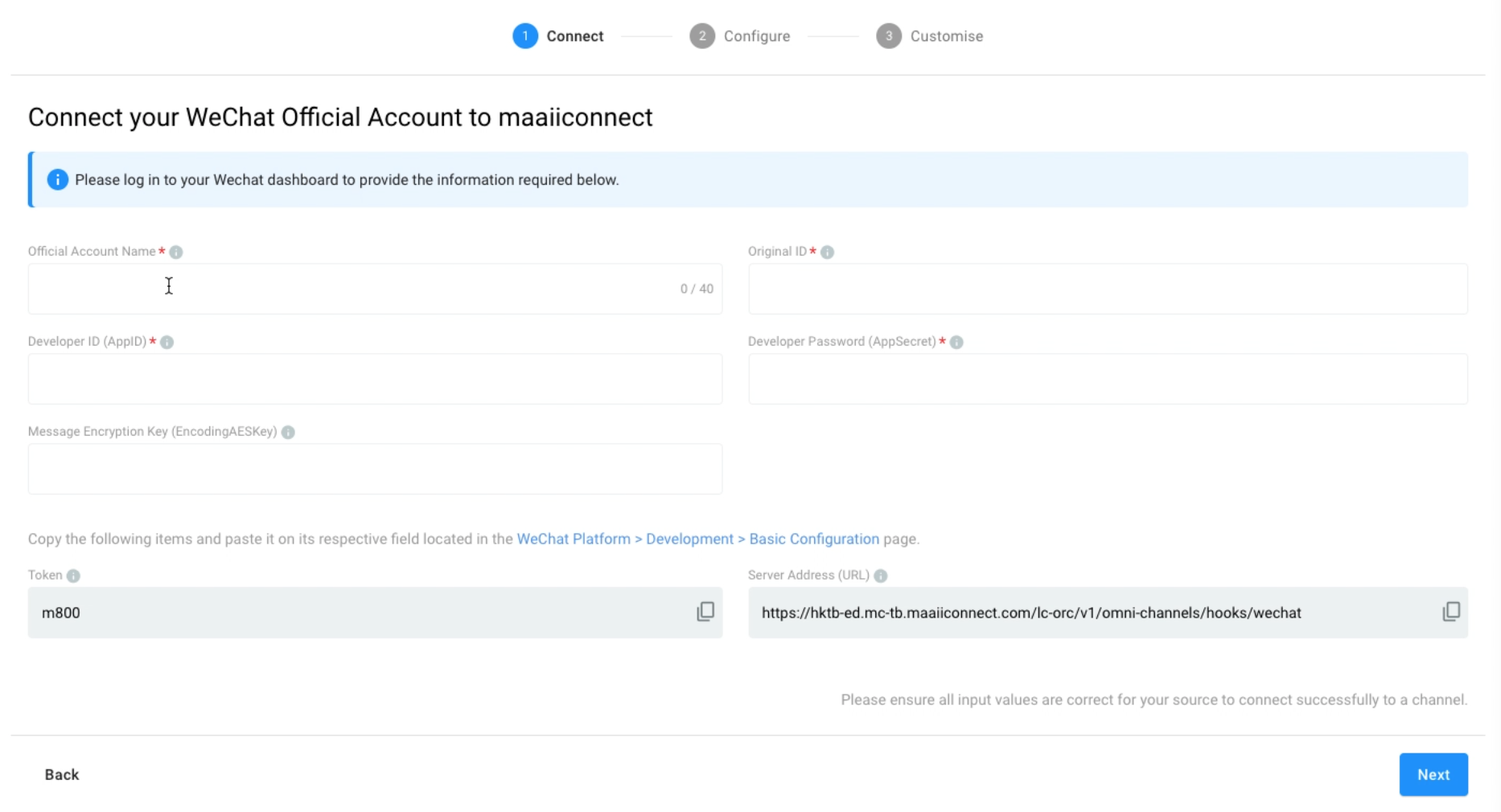Click info icon beside Server Address (URL)
The image size is (1501, 812).
pyautogui.click(x=881, y=576)
